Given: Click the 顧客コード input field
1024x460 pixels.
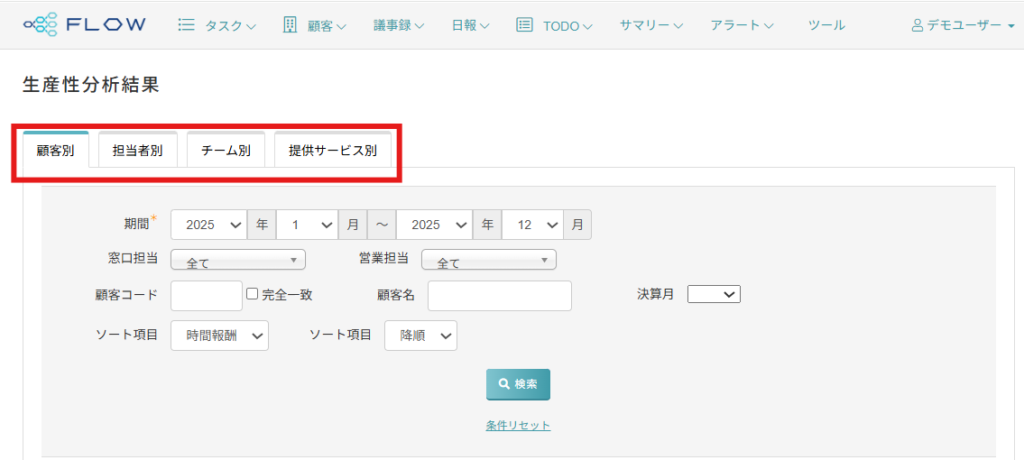Looking at the screenshot, I should tap(206, 296).
